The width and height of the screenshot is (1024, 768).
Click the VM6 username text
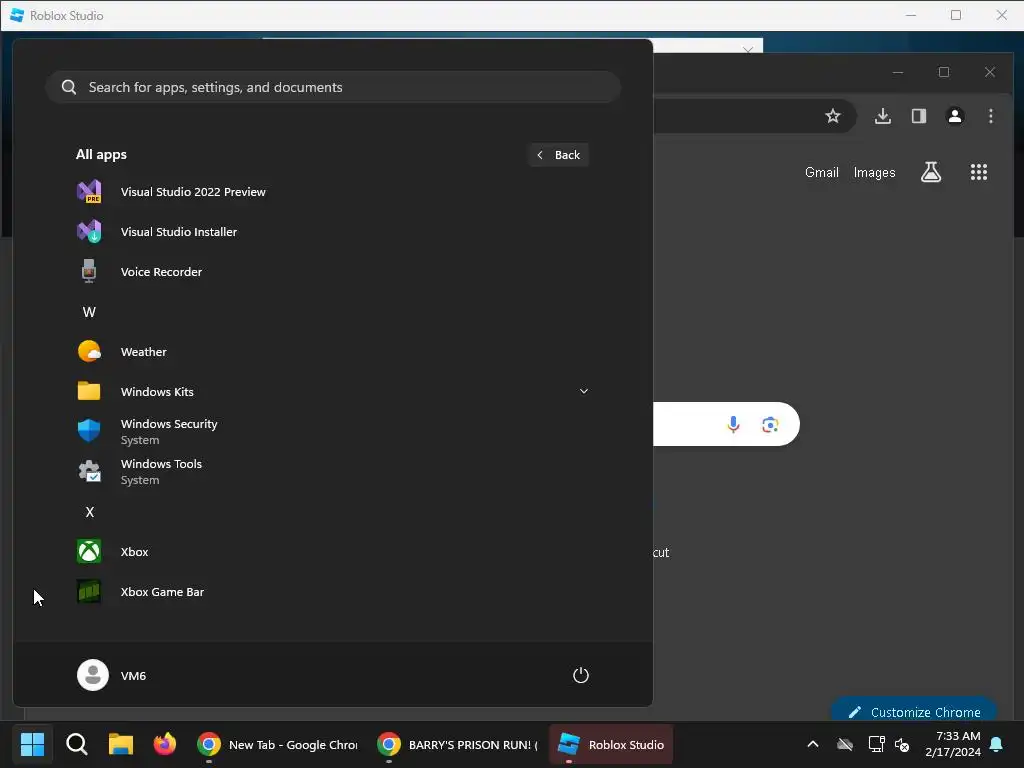tap(133, 675)
